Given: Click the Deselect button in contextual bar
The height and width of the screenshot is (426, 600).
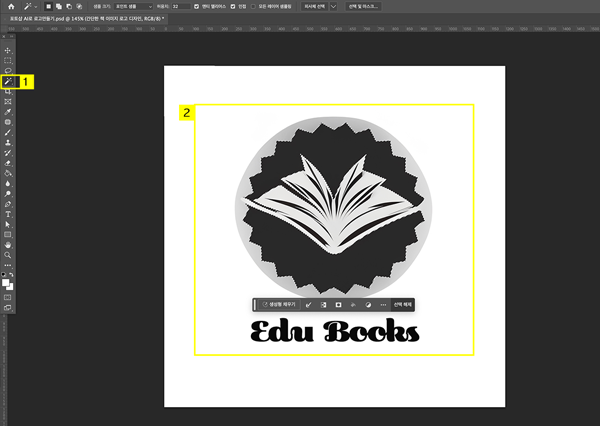Looking at the screenshot, I should point(403,305).
